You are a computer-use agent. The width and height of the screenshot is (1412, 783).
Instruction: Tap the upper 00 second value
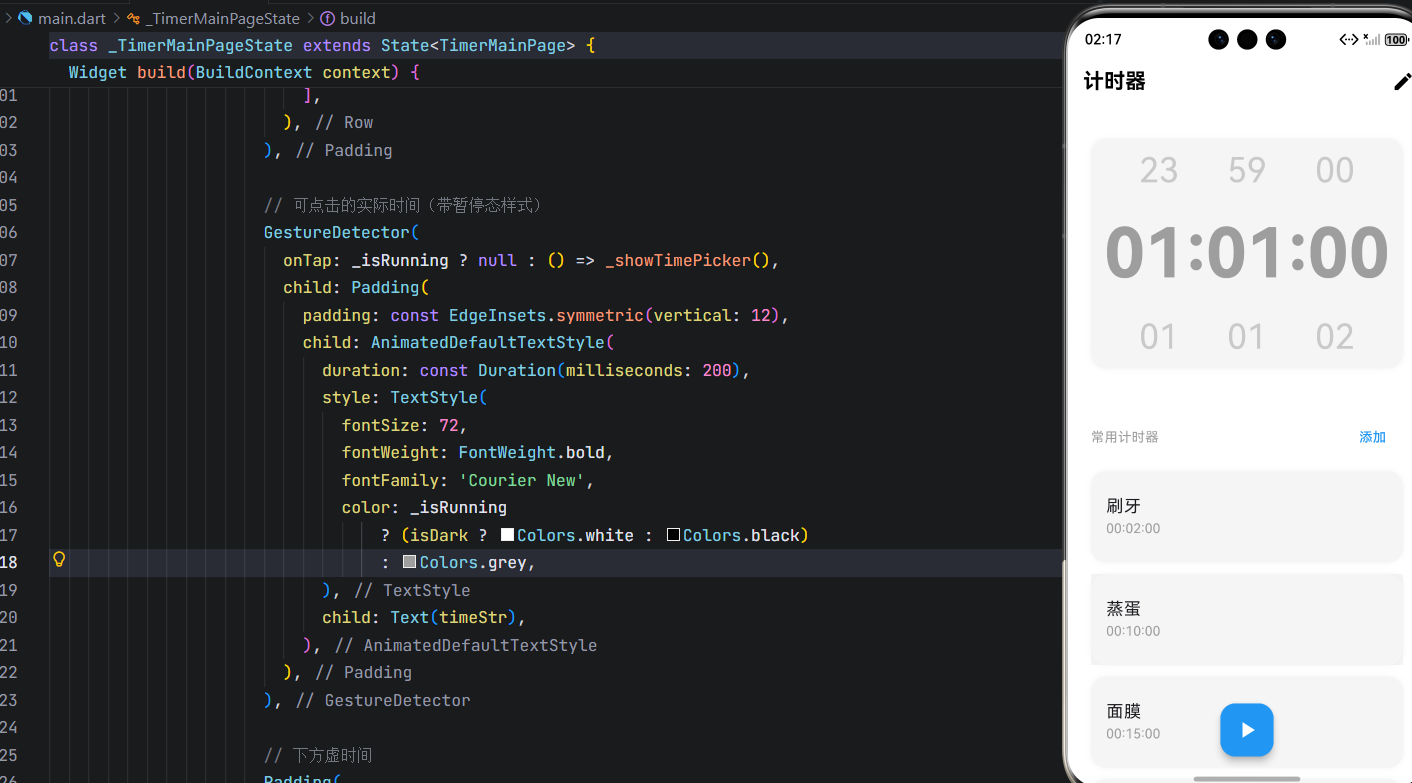tap(1335, 171)
